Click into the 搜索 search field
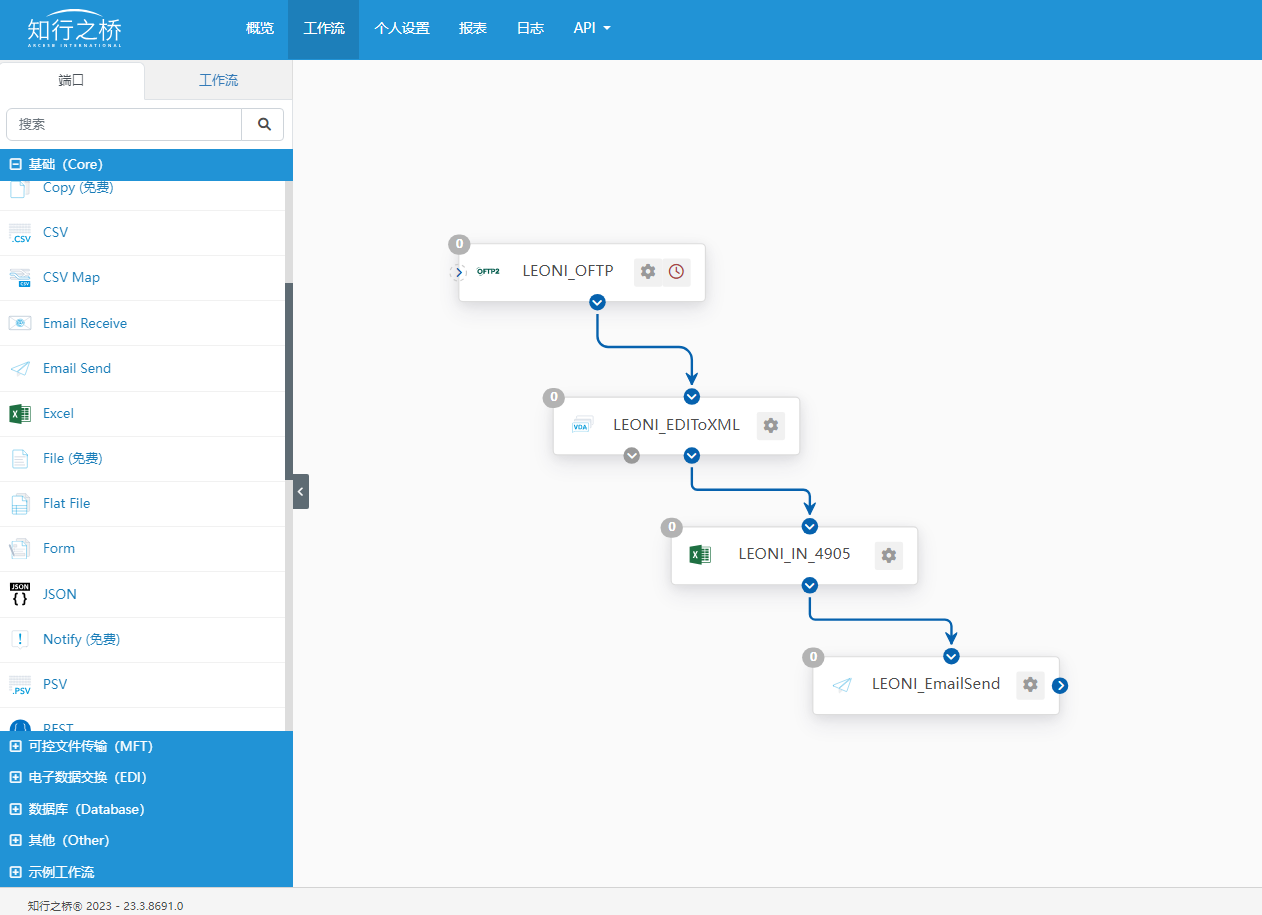This screenshot has height=915, width=1262. 125,125
